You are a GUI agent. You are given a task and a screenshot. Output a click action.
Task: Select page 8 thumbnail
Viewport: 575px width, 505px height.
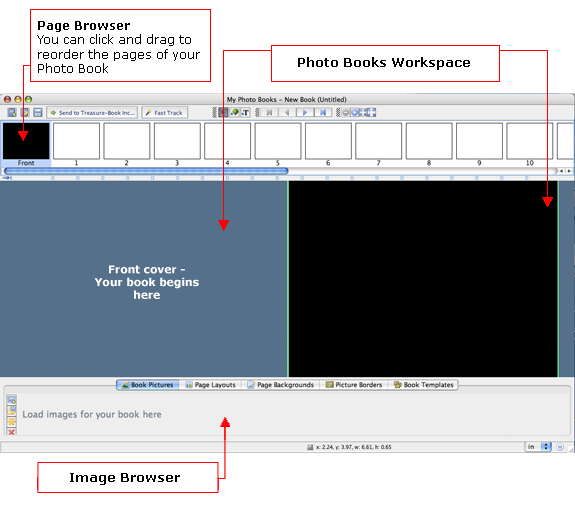pyautogui.click(x=429, y=141)
